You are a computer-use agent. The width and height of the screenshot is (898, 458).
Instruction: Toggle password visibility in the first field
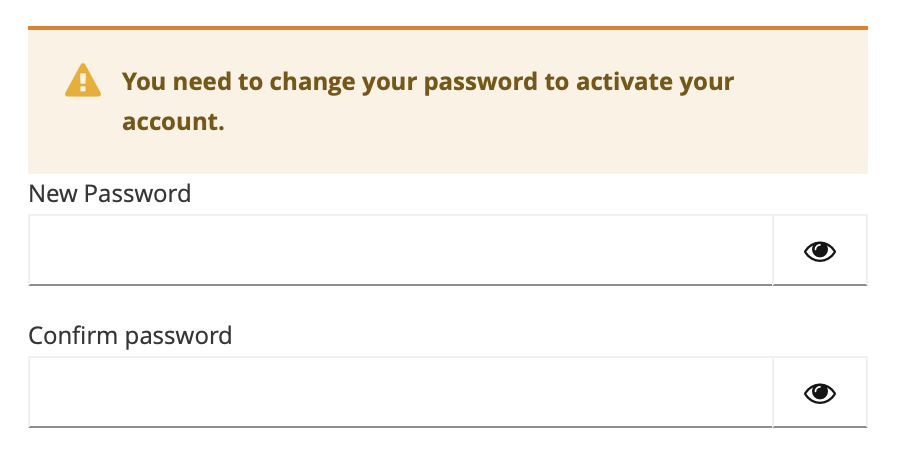tap(819, 251)
